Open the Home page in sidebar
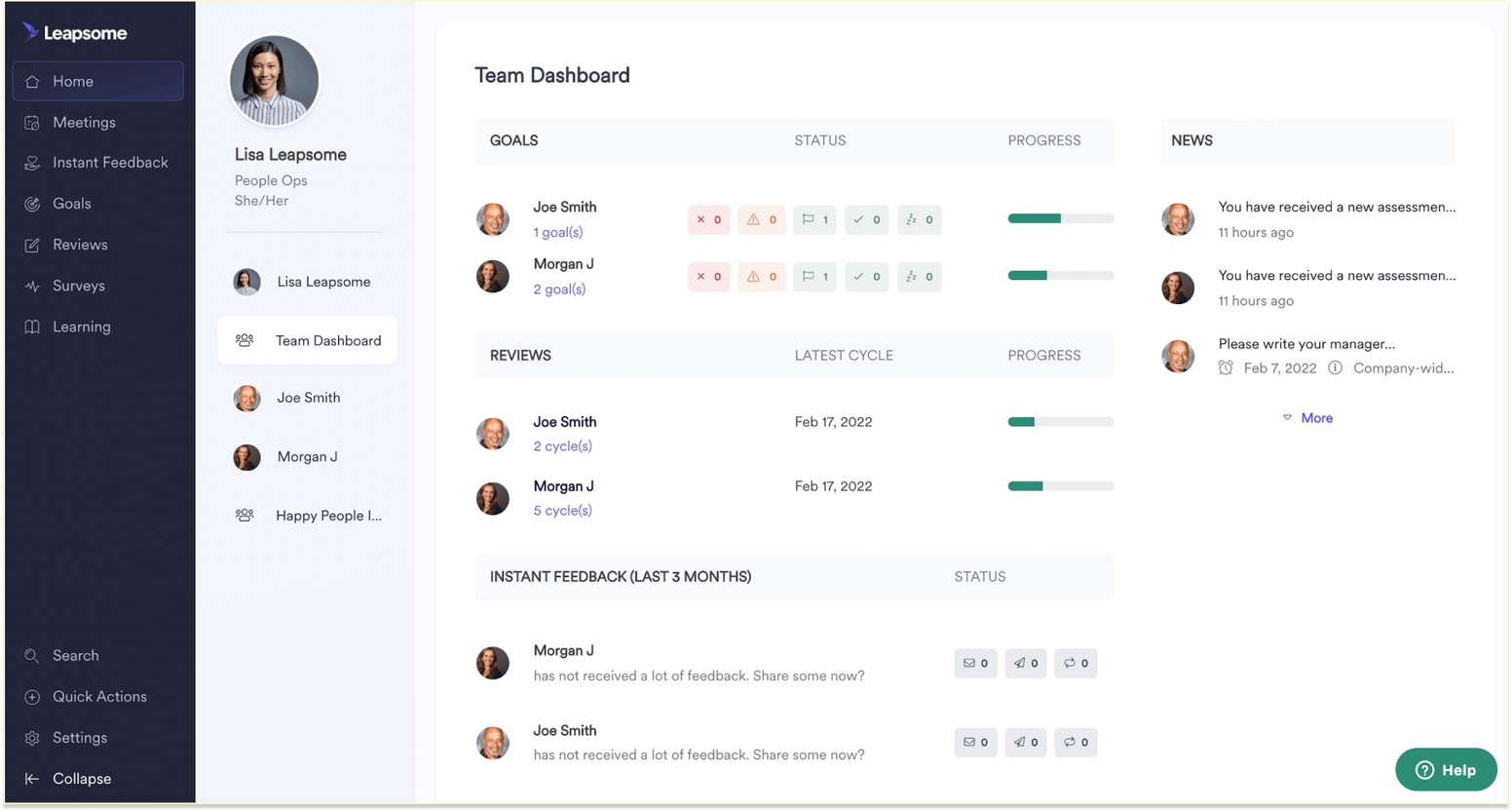 [x=97, y=81]
